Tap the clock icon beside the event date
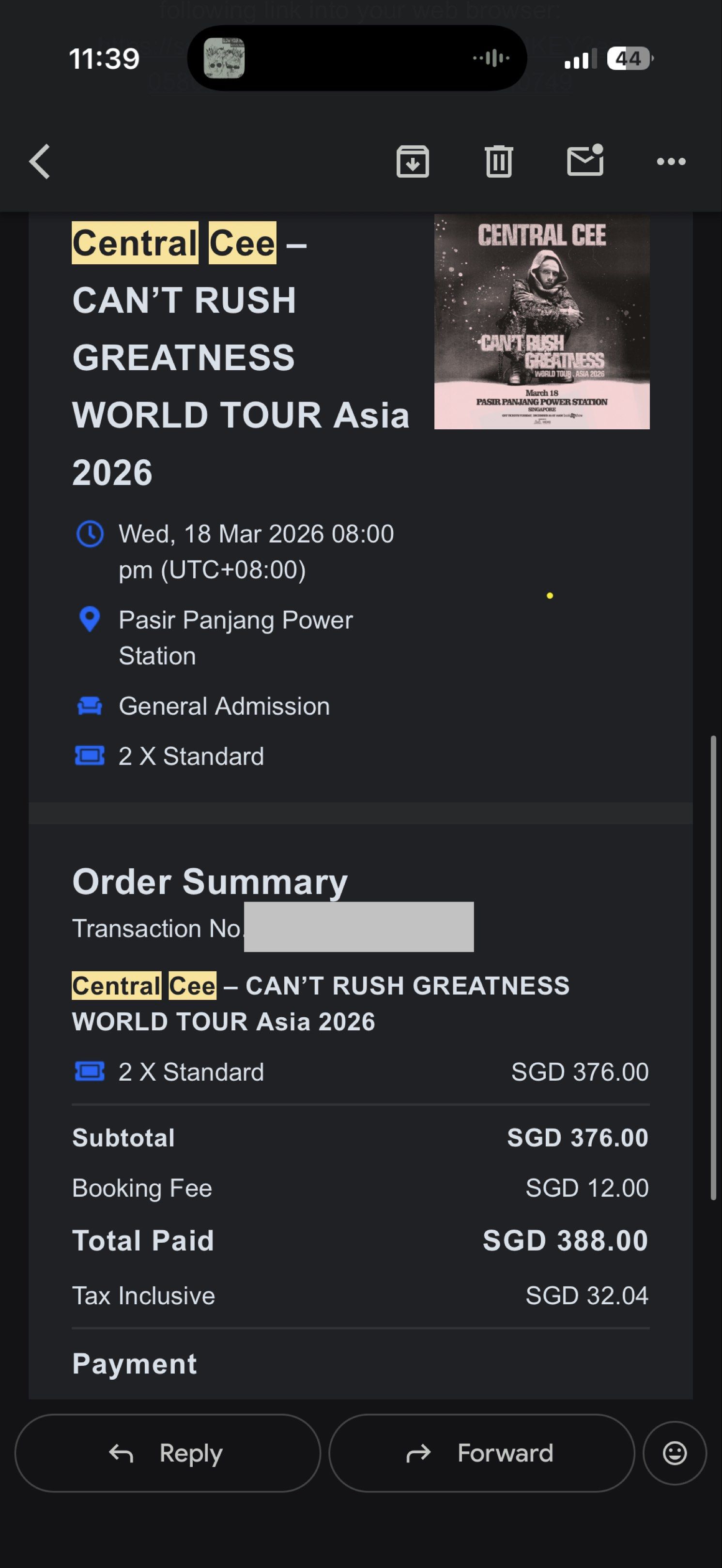The image size is (722, 1568). [x=90, y=534]
